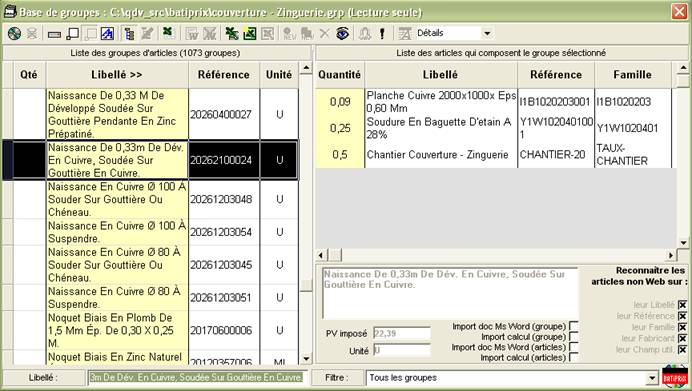Click the Libellé search field at the bottom

click(x=196, y=378)
